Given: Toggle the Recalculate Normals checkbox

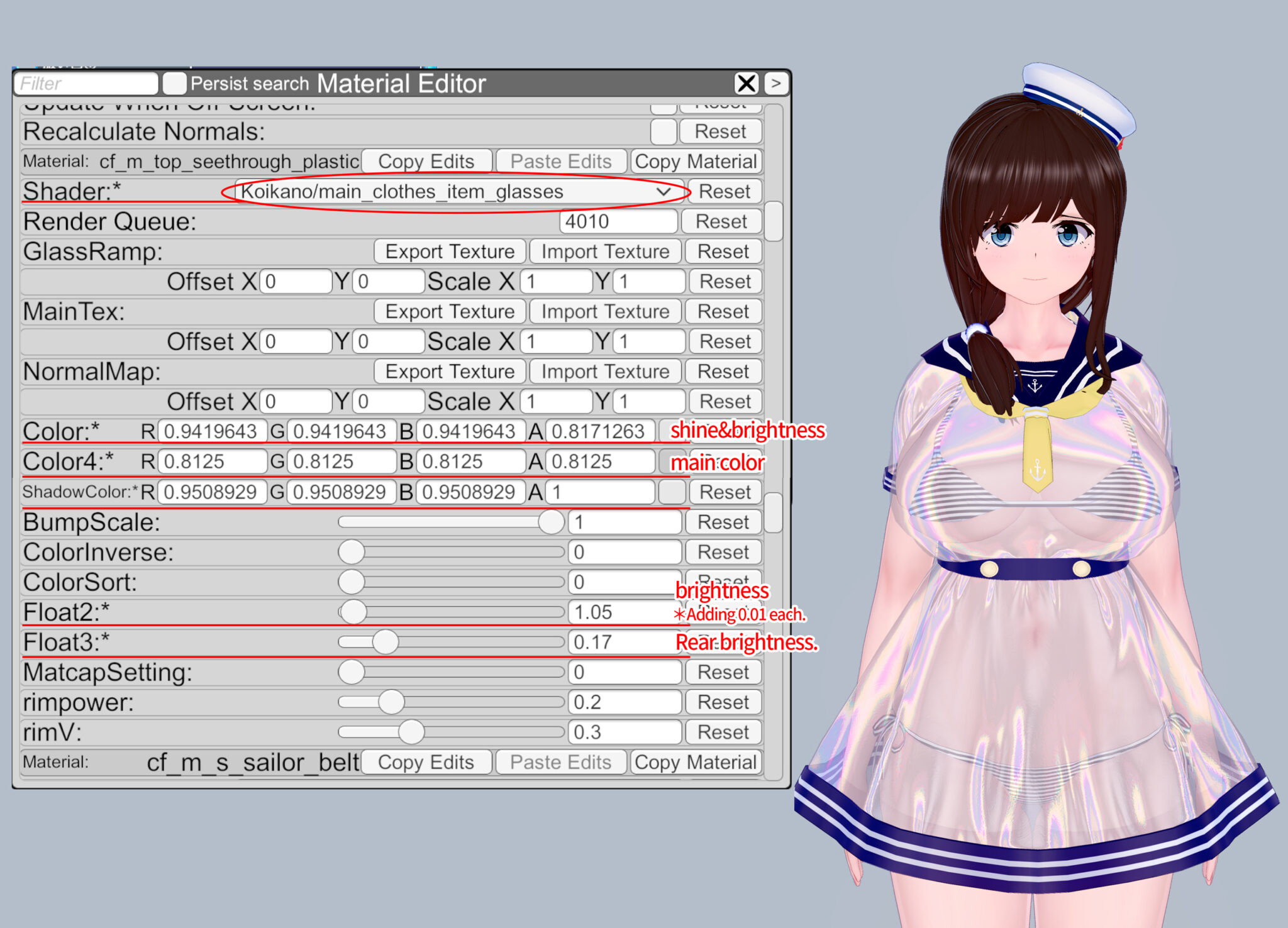Looking at the screenshot, I should click(662, 131).
